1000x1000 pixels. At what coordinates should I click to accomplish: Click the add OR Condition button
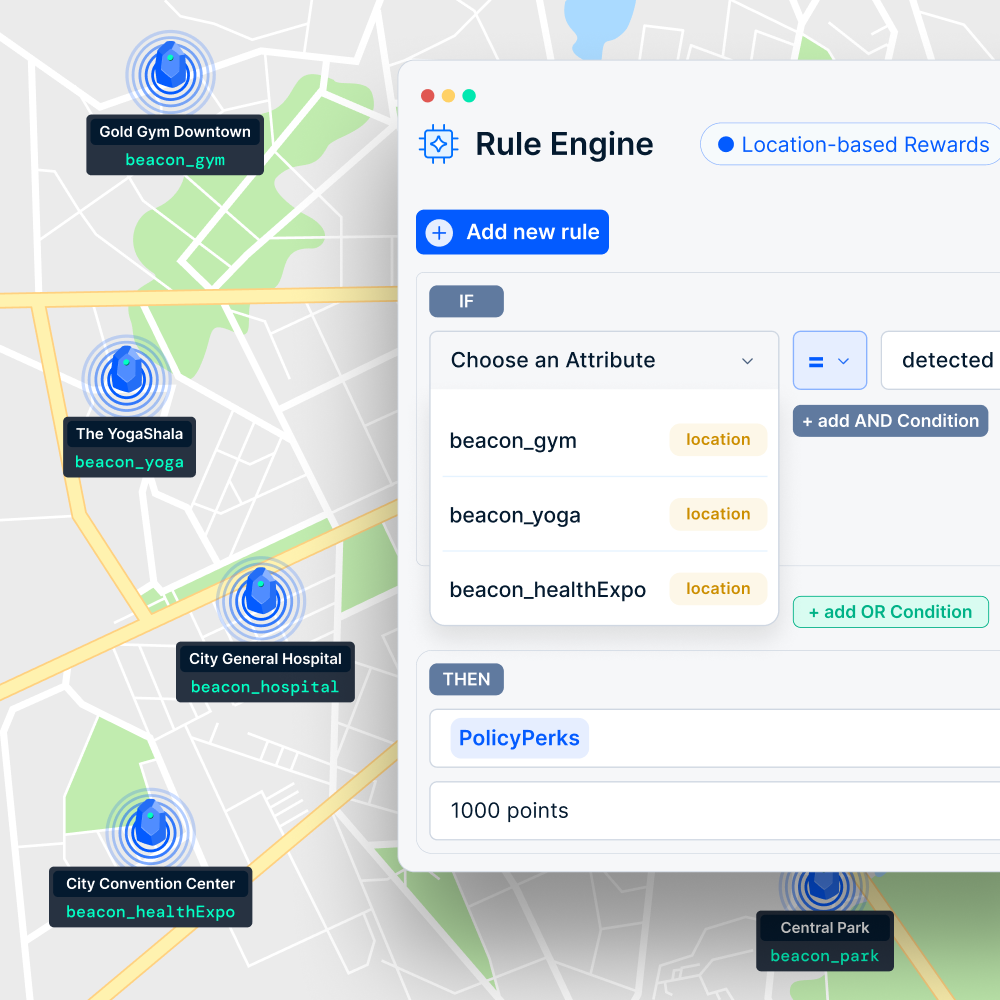[x=890, y=612]
